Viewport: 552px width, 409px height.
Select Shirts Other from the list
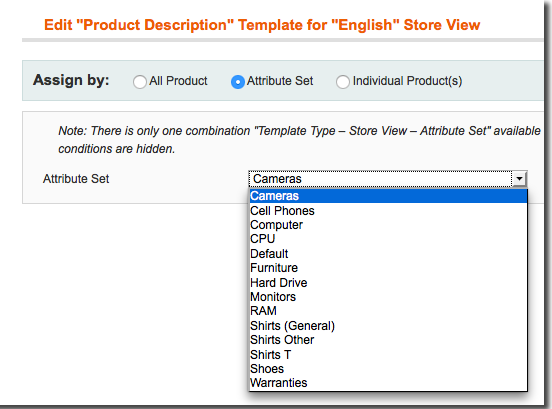coord(388,340)
